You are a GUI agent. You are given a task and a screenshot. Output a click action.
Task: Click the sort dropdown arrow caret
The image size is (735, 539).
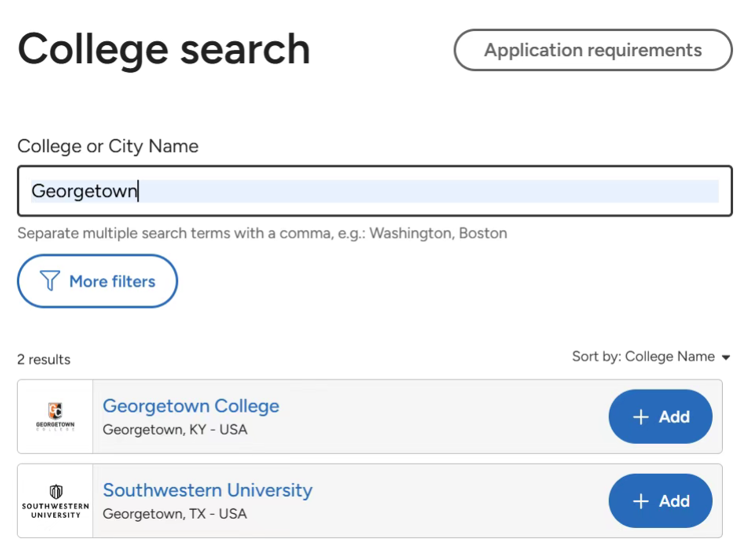[726, 358]
